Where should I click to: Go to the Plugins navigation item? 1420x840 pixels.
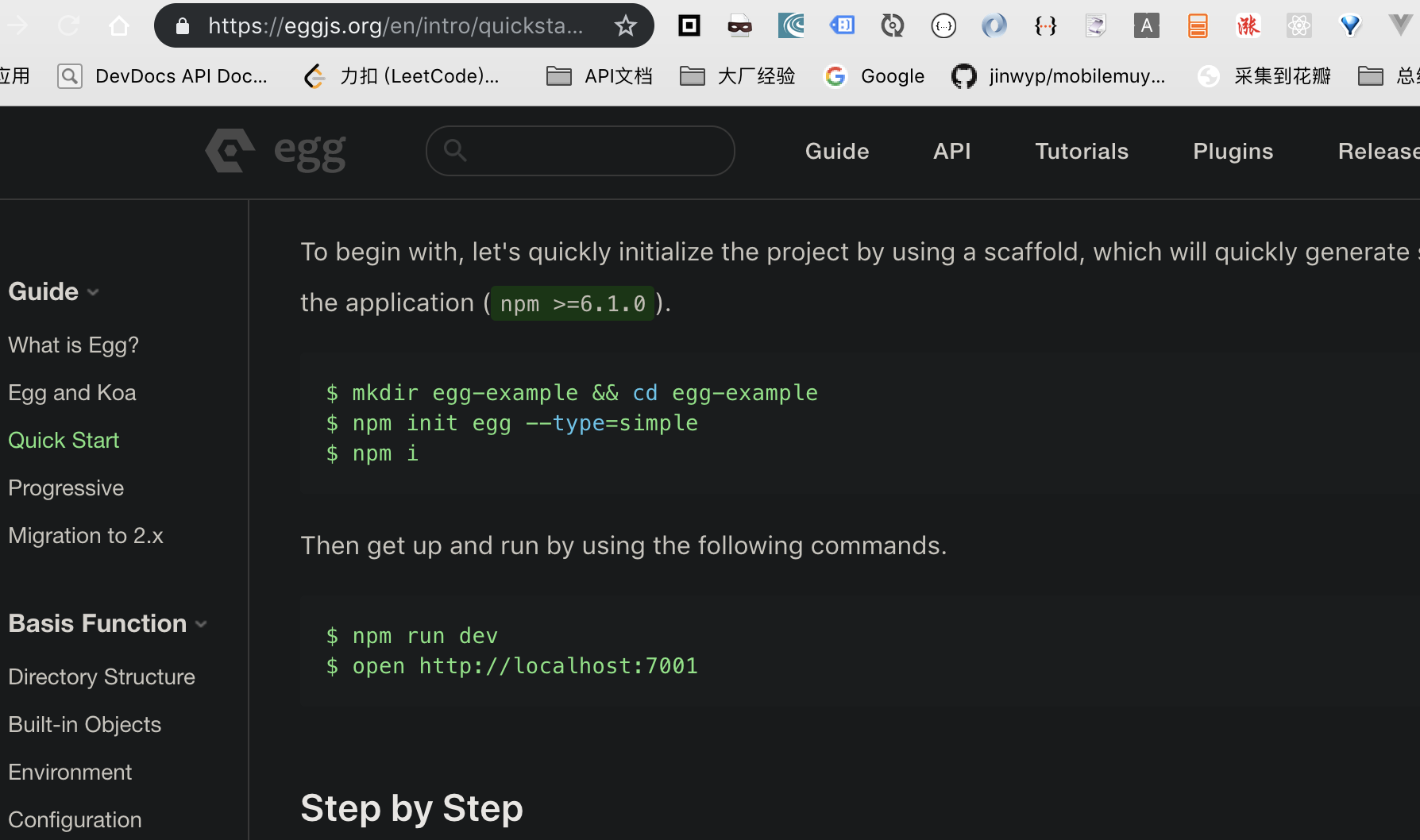1233,151
